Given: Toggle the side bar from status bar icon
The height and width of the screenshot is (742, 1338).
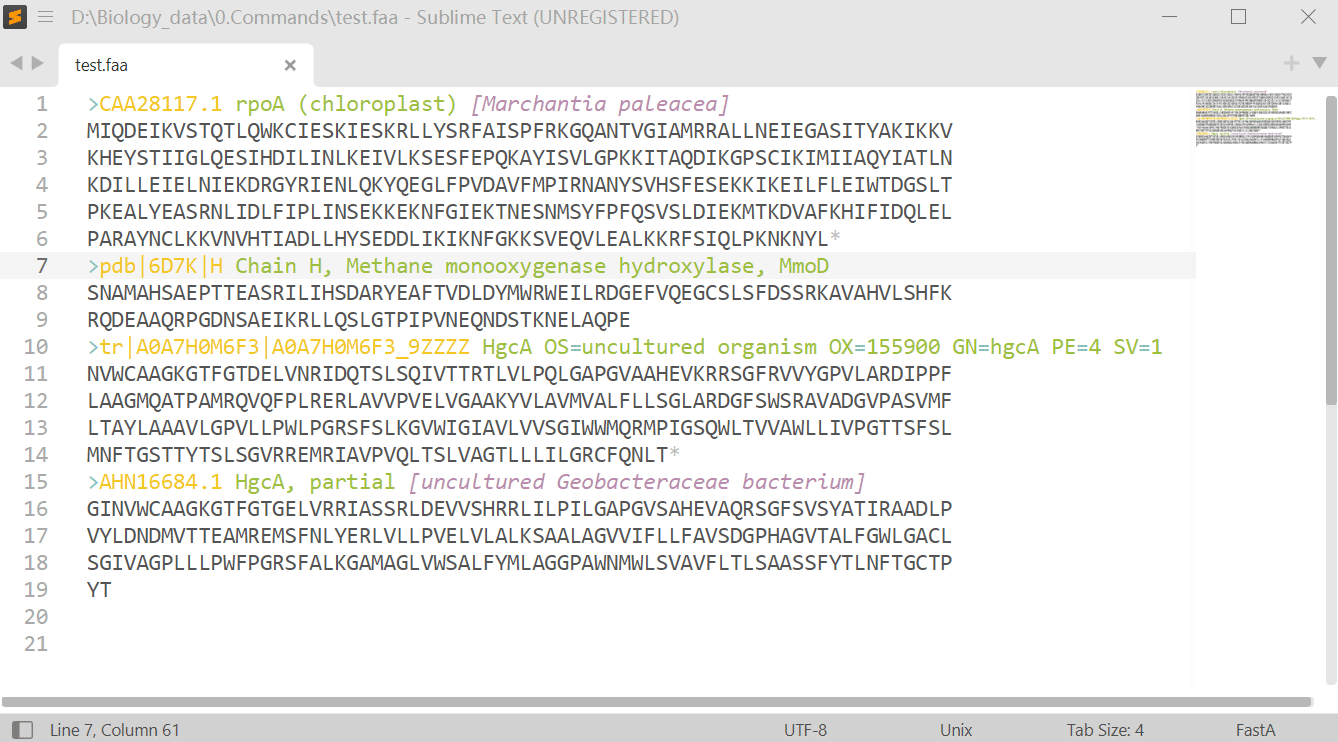Looking at the screenshot, I should [x=22, y=730].
